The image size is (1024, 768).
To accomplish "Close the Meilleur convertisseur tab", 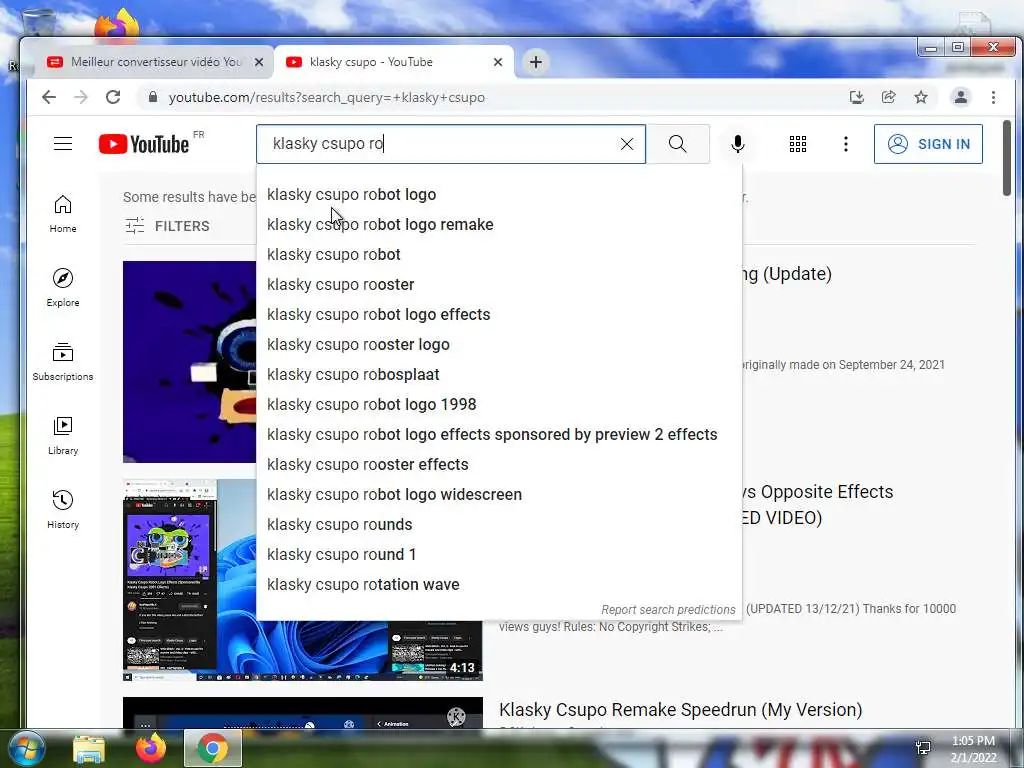I will pos(259,62).
